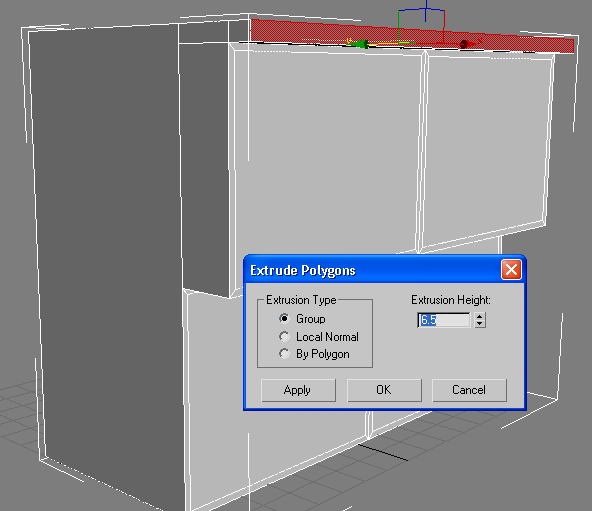Click the red selected polygon on top
Image resolution: width=592 pixels, height=511 pixels.
tap(412, 36)
